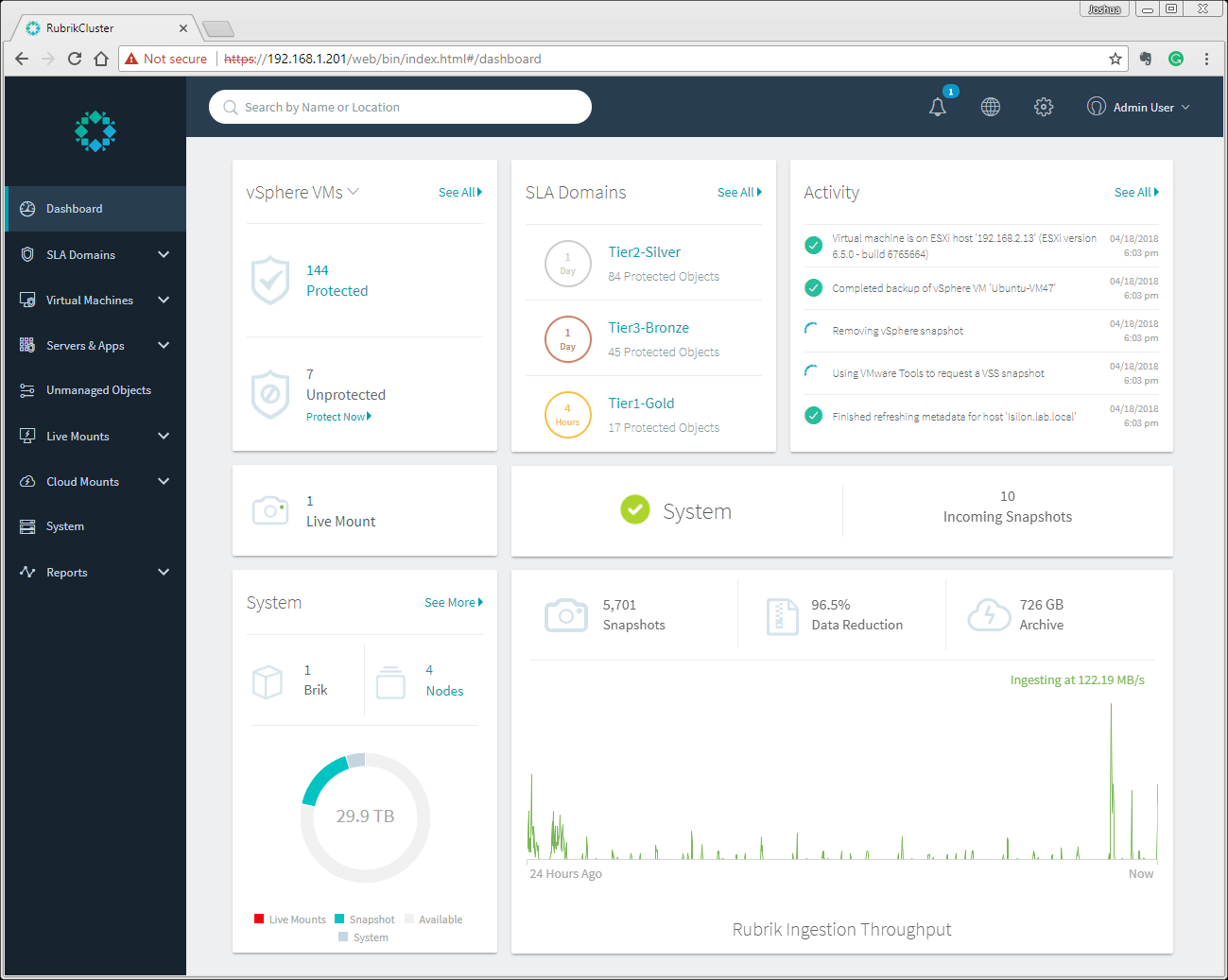Expand the Reports sidebar section
Image resolution: width=1228 pixels, height=980 pixels.
click(66, 572)
